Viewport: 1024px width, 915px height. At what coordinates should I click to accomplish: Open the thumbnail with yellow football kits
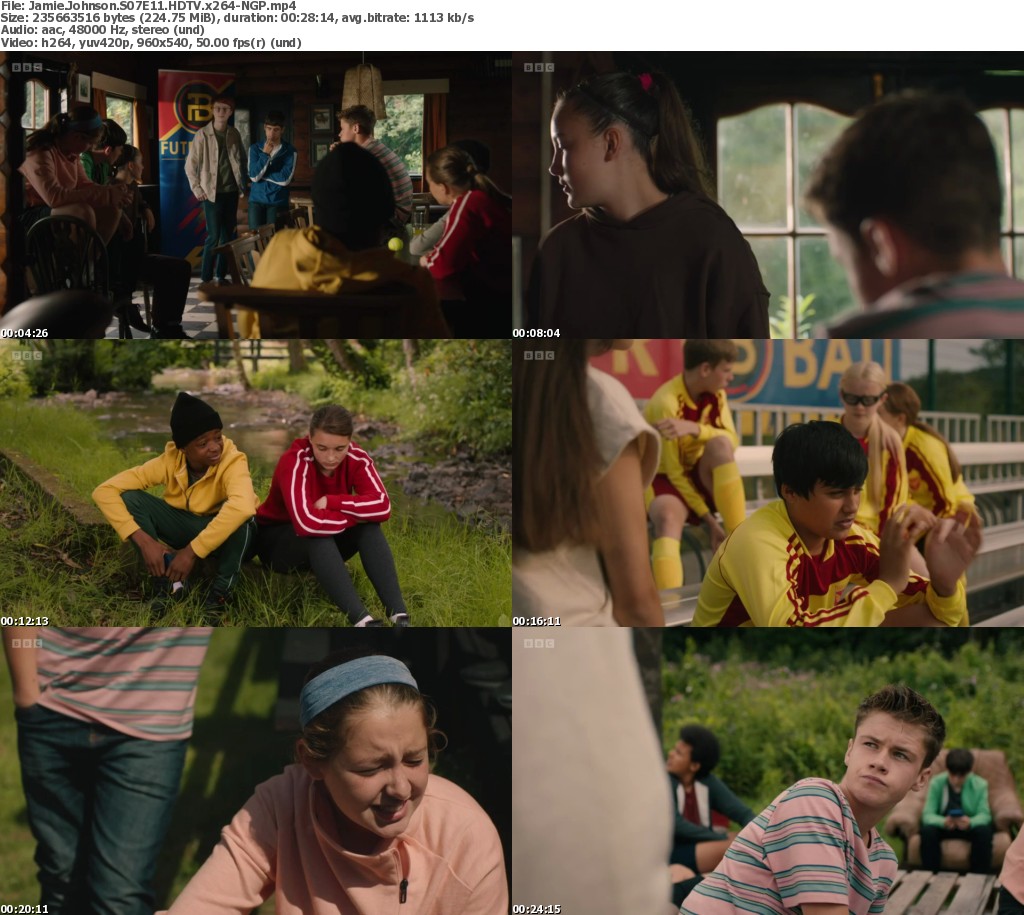(768, 483)
